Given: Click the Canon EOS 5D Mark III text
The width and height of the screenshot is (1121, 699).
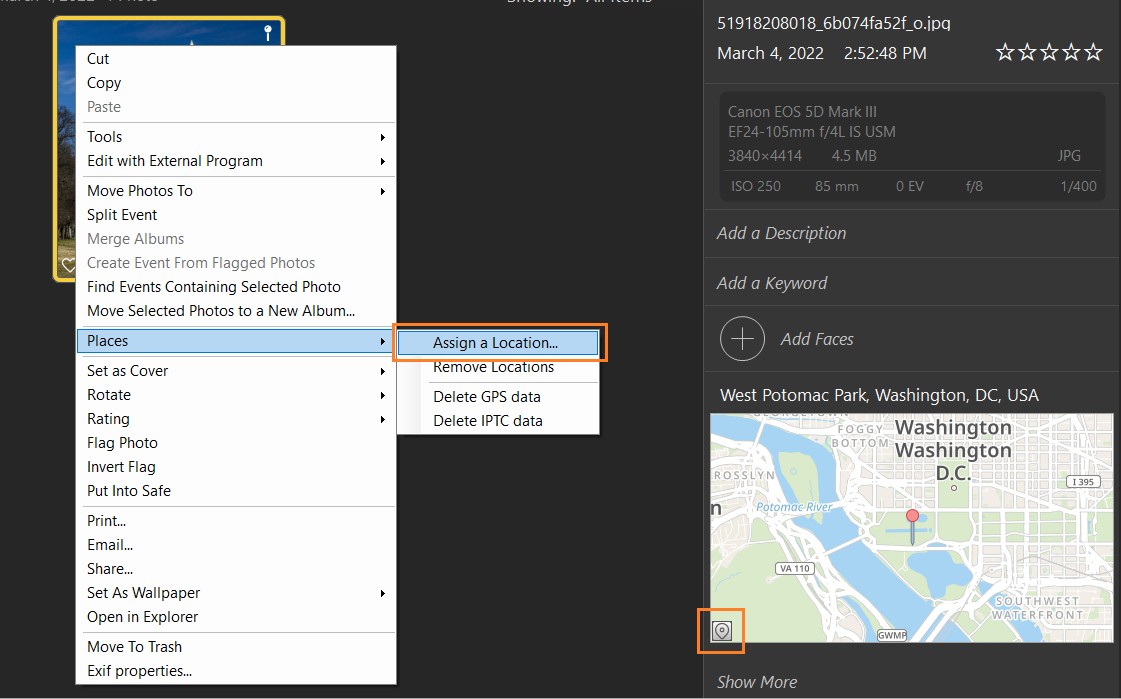Looking at the screenshot, I should tap(801, 112).
